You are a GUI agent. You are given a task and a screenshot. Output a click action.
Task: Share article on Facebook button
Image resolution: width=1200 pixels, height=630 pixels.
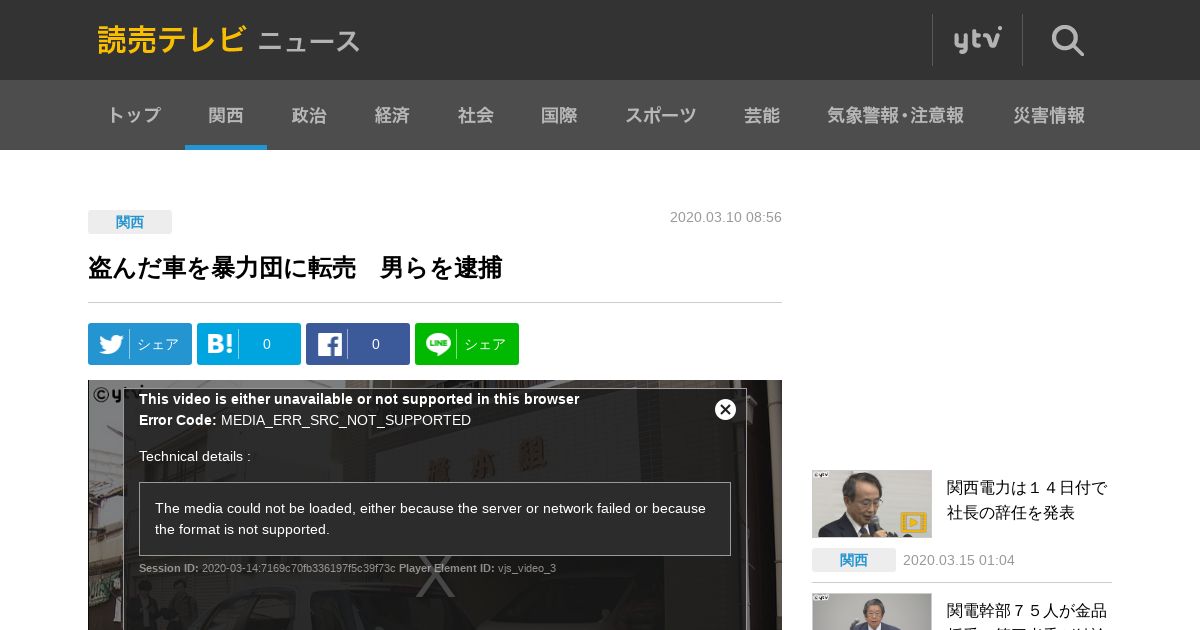[358, 344]
